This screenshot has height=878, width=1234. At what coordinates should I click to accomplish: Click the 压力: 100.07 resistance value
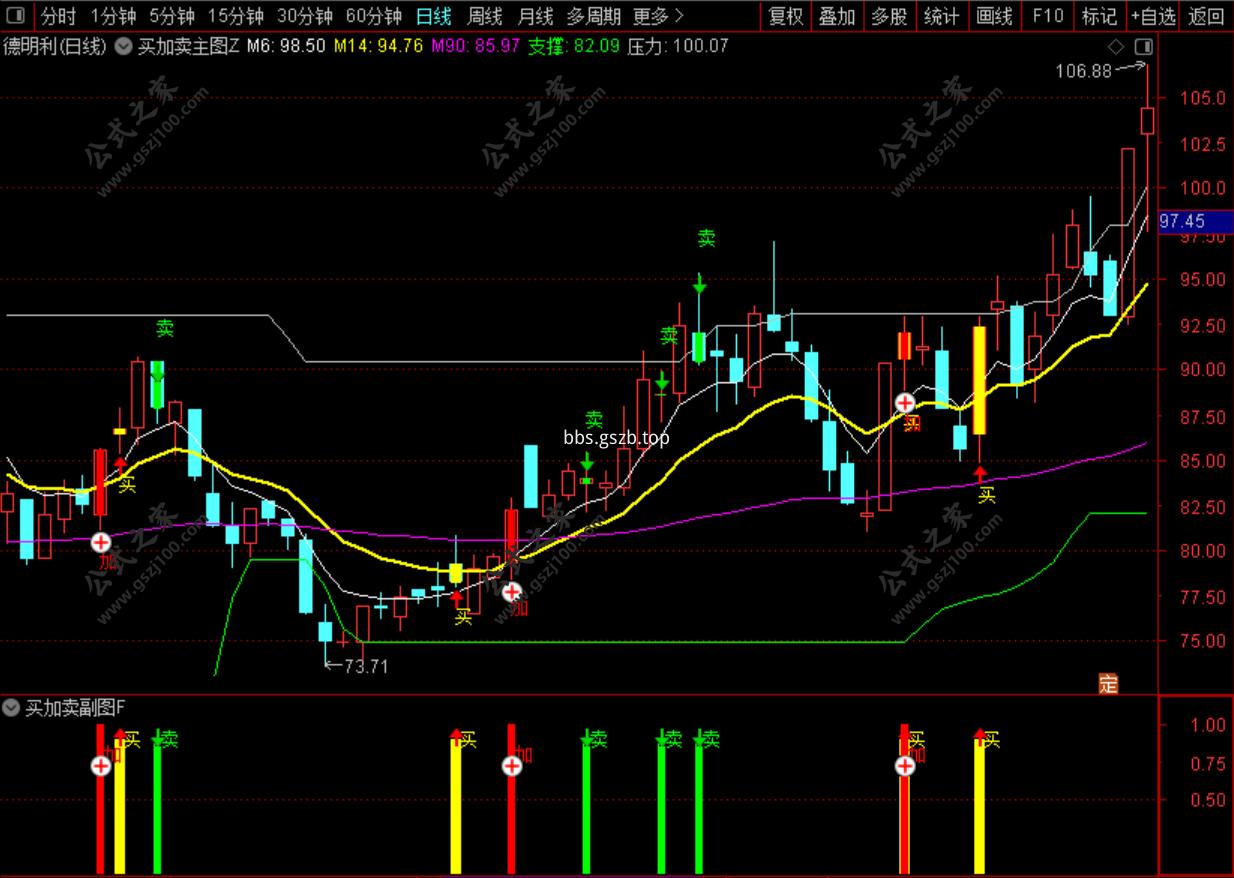pyautogui.click(x=678, y=46)
